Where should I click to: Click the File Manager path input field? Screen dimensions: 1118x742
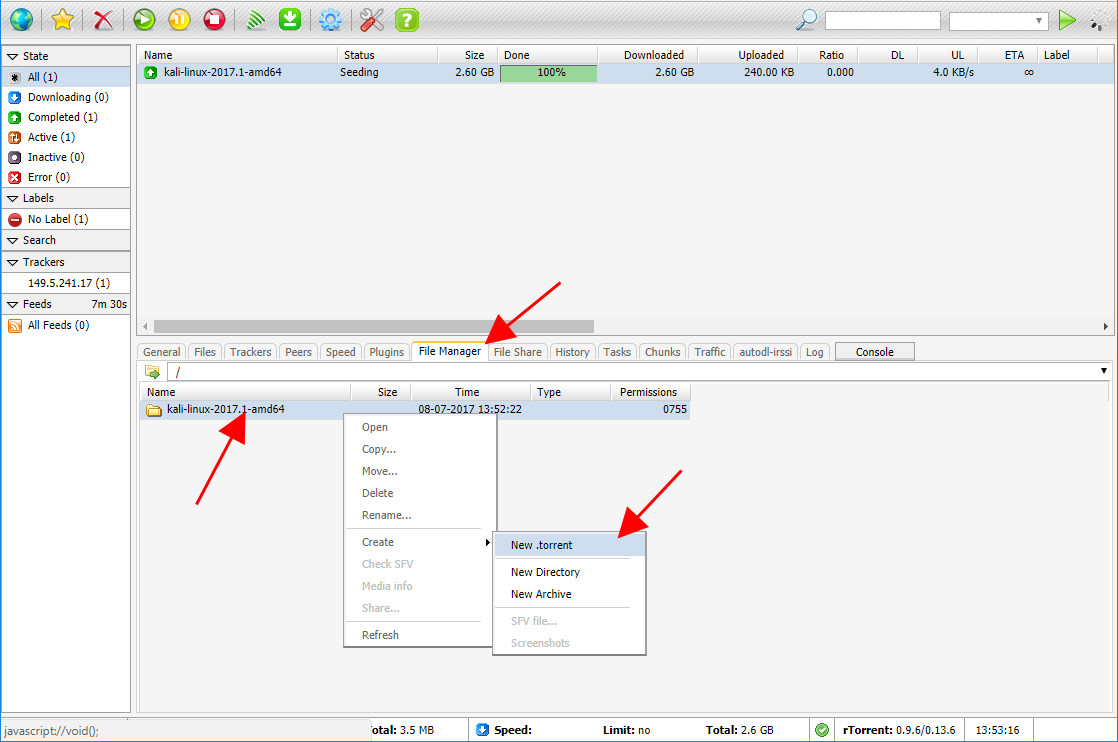tap(634, 371)
